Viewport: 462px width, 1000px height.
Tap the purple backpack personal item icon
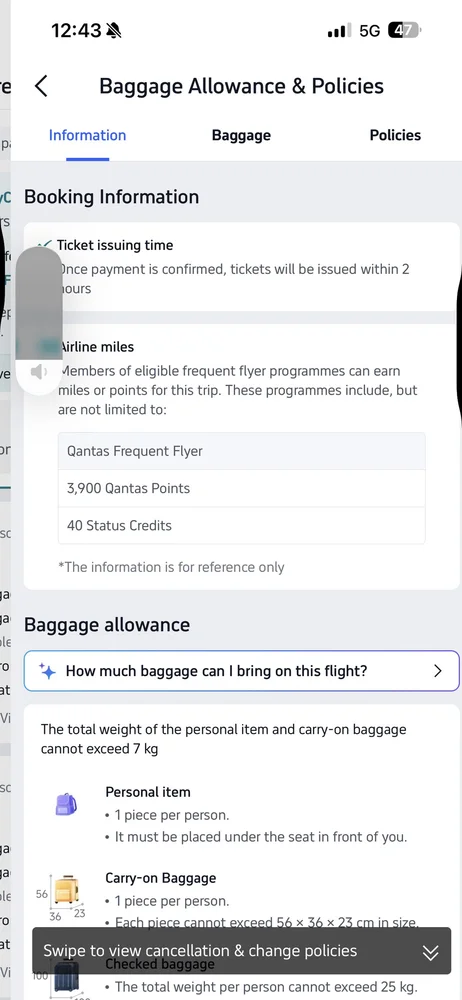66,804
